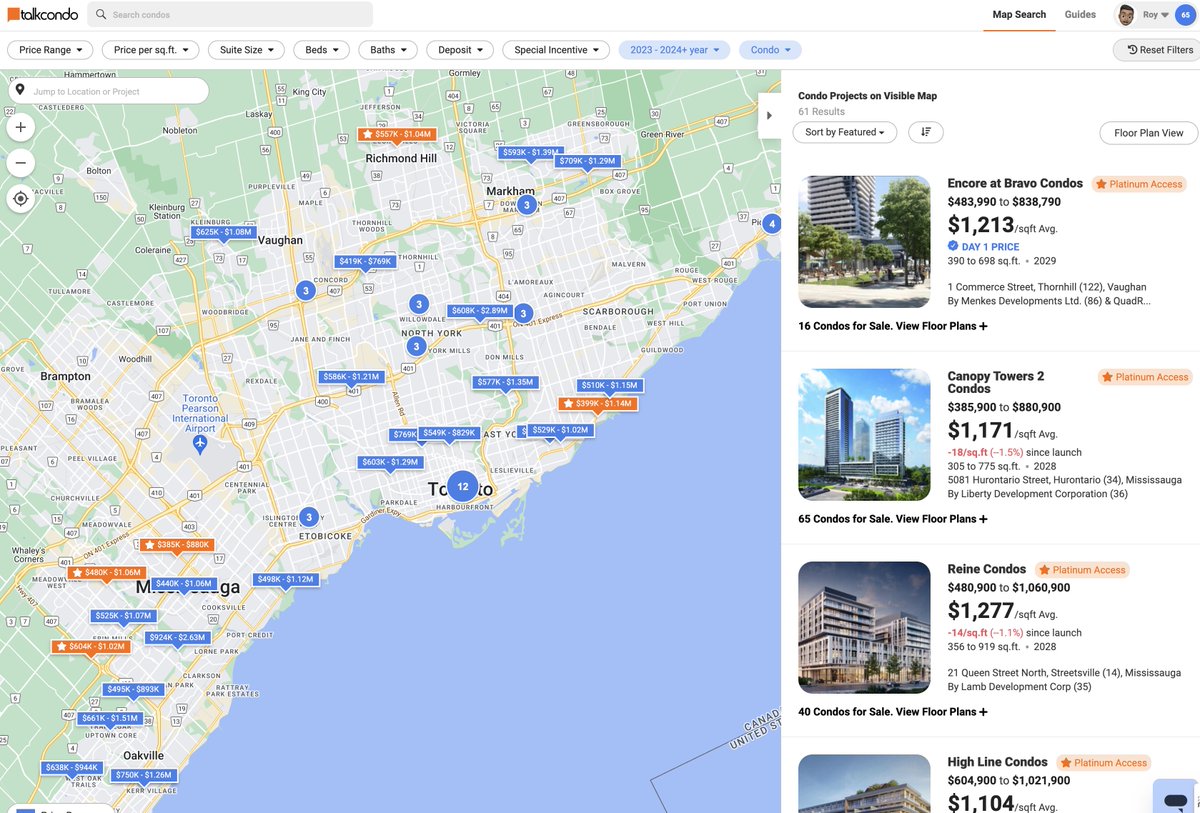Change the Sort by Featured option

[x=845, y=132]
